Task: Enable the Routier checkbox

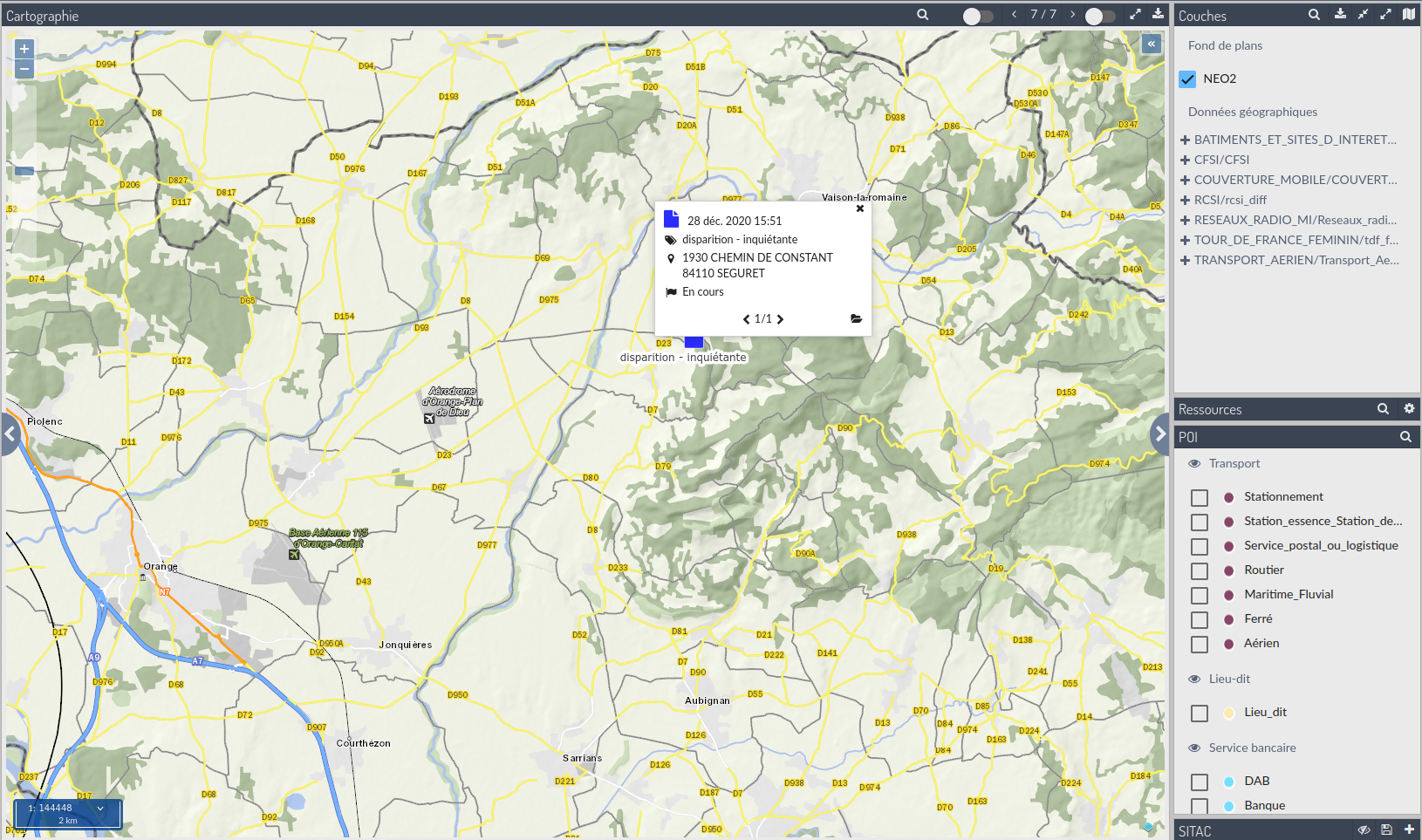Action: [x=1200, y=570]
